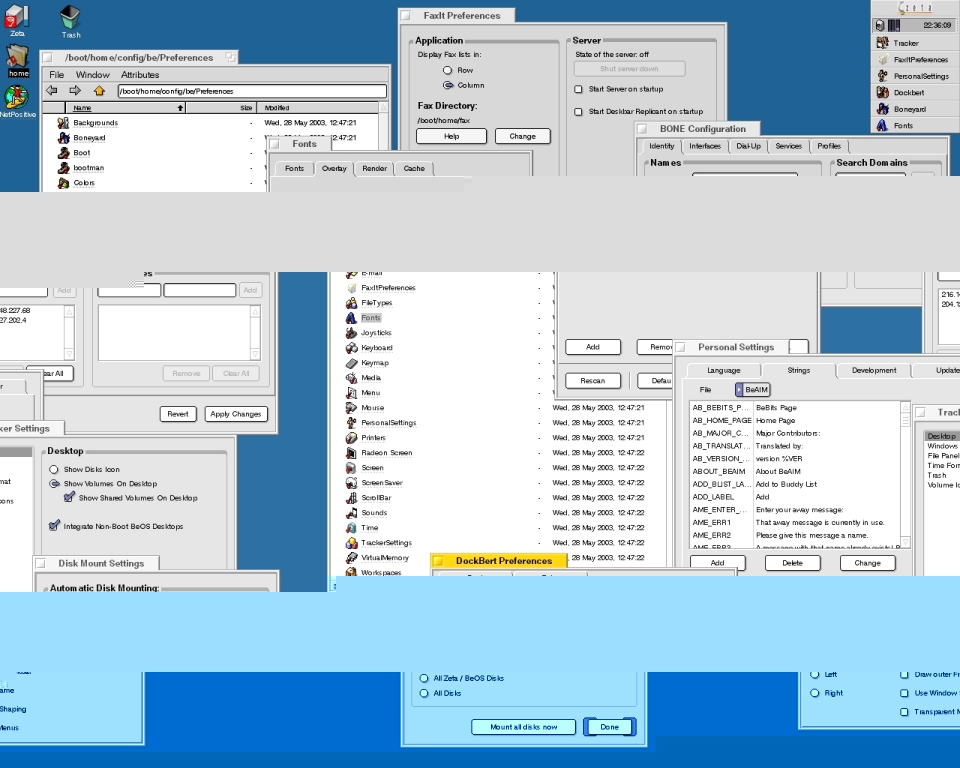This screenshot has height=768, width=960.
Task: Select the ScreenSaver preference icon
Action: tap(351, 483)
